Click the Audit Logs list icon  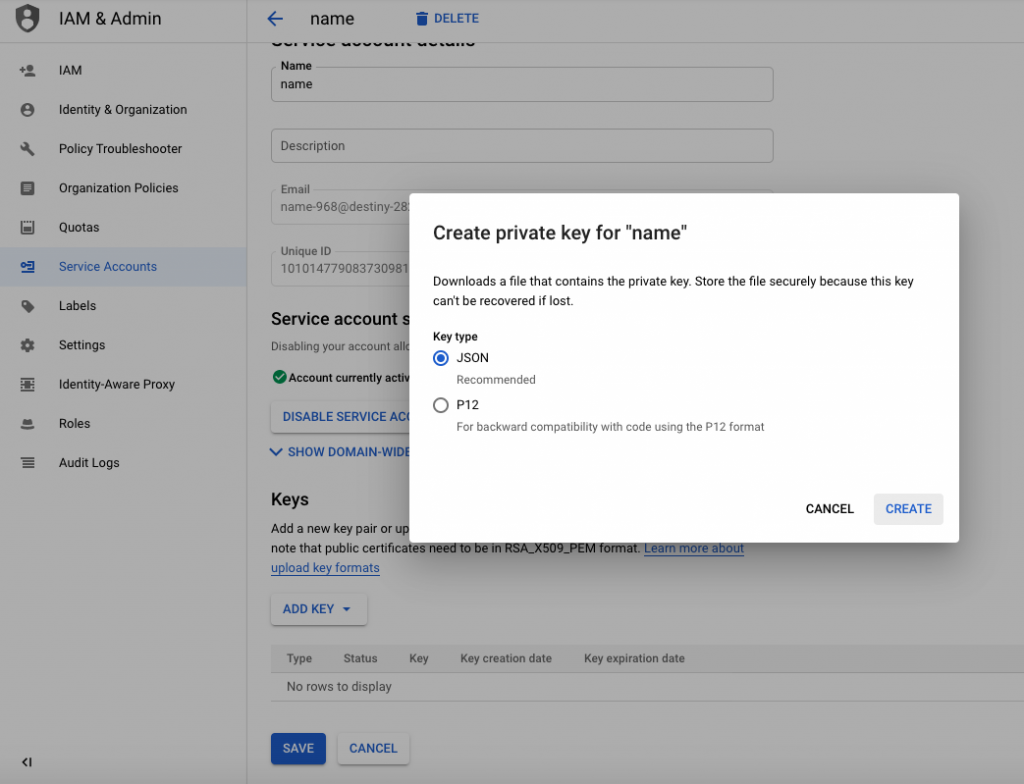click(27, 463)
